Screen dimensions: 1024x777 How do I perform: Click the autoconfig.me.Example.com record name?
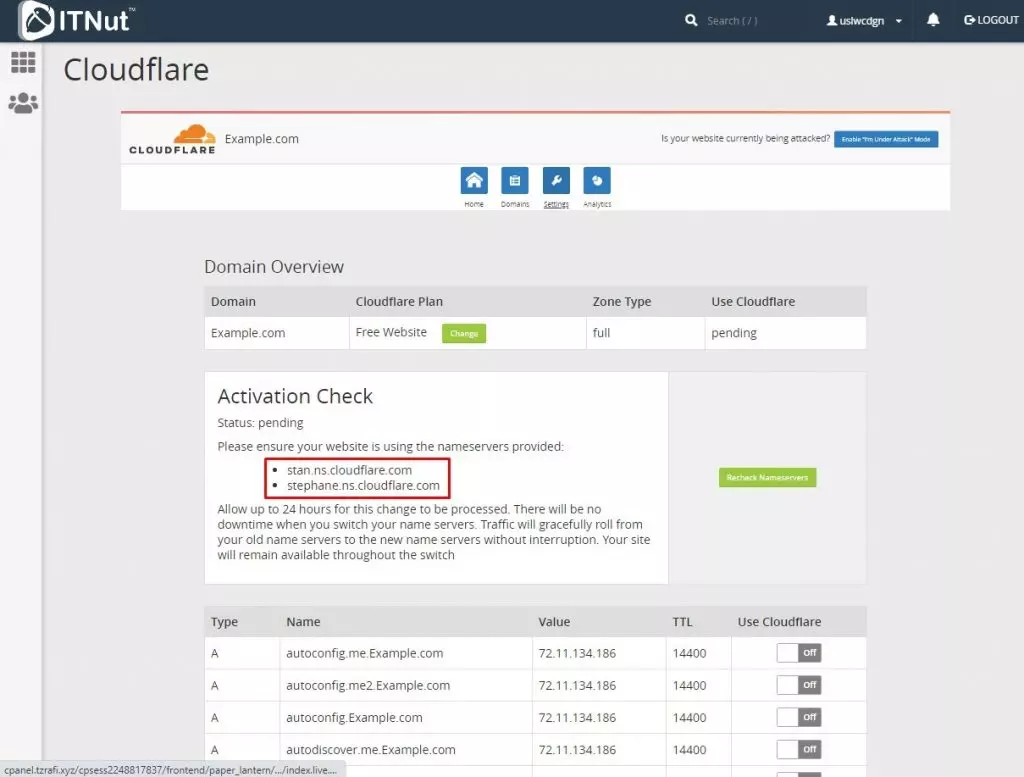click(364, 653)
